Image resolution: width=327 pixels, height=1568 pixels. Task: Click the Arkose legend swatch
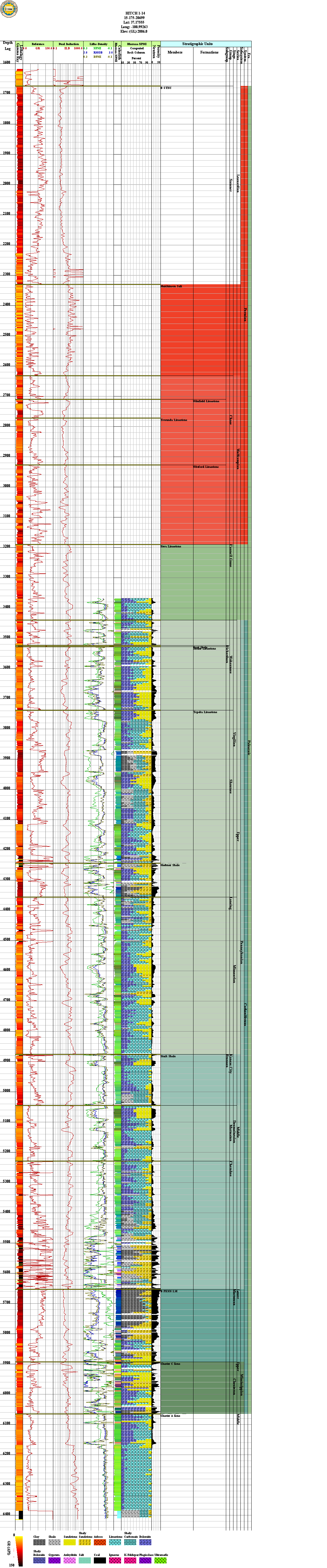click(x=101, y=1542)
